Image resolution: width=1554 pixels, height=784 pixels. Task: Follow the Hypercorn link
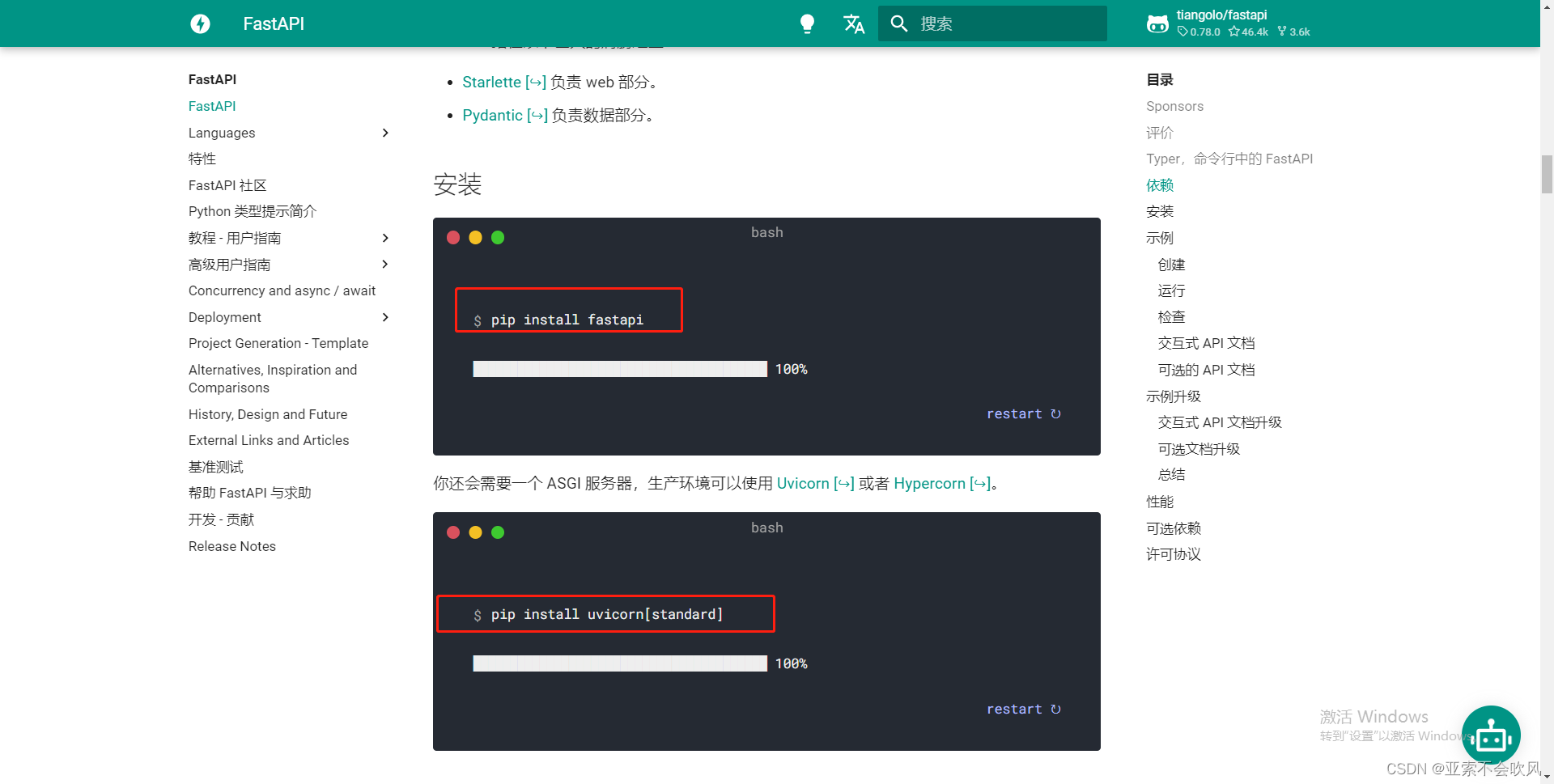pyautogui.click(x=941, y=483)
